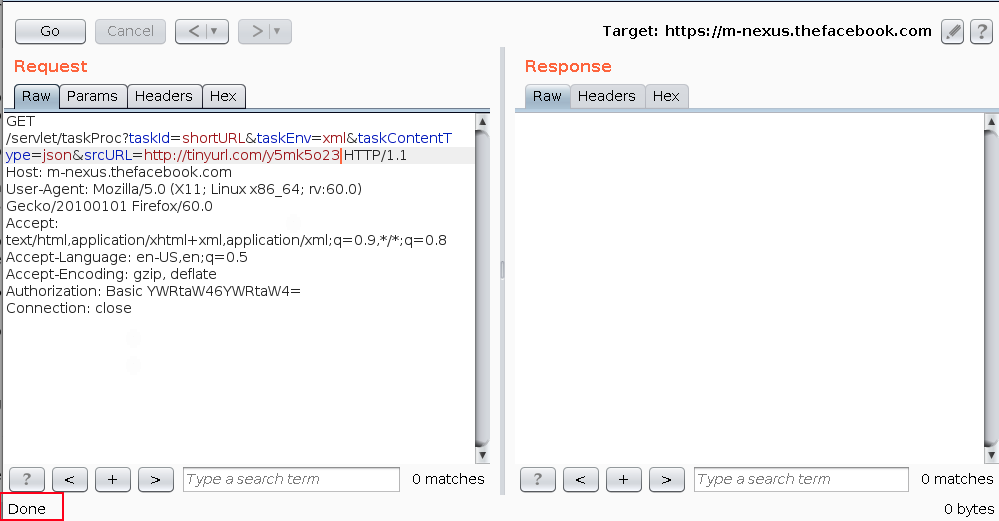Click the plus button in request search bar

113,479
